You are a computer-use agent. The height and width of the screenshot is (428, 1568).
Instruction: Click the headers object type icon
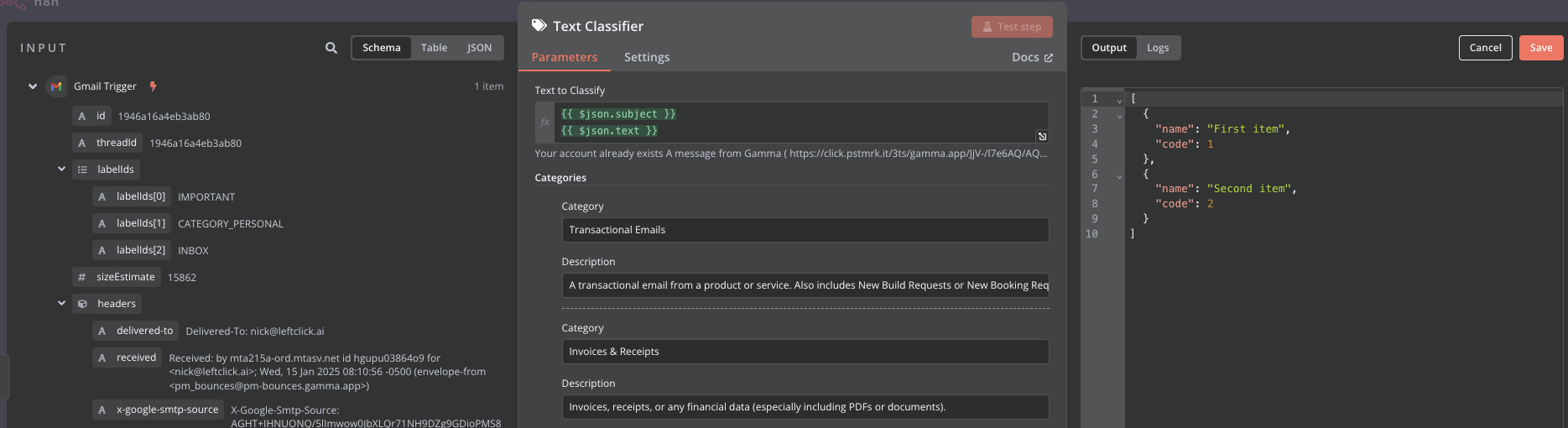[x=82, y=304]
